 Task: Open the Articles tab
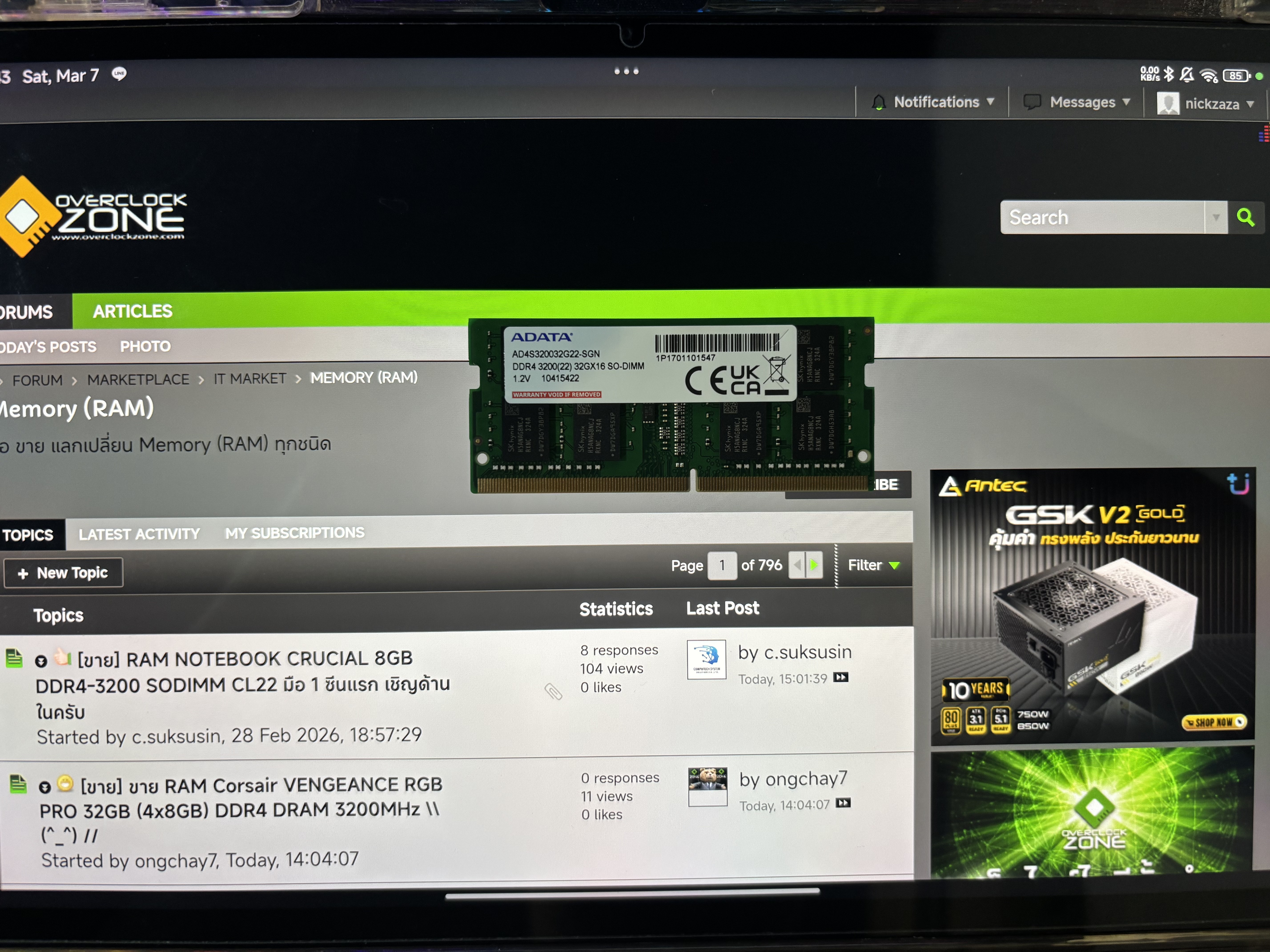pyautogui.click(x=133, y=312)
